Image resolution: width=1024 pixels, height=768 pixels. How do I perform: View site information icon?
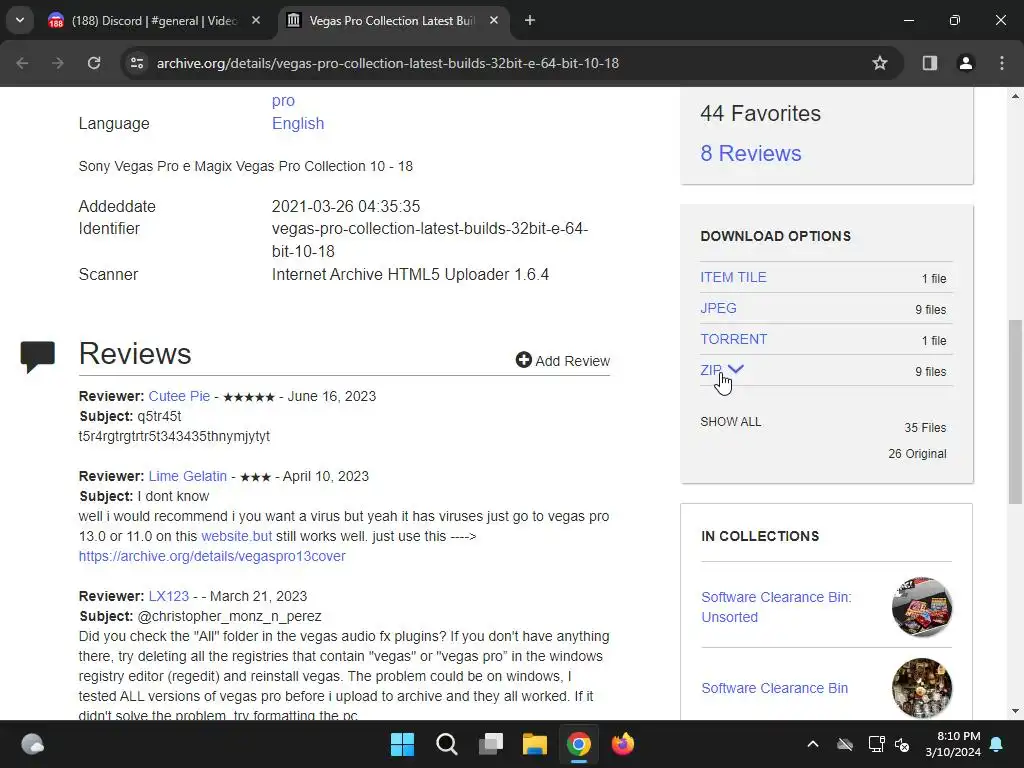pyautogui.click(x=137, y=63)
